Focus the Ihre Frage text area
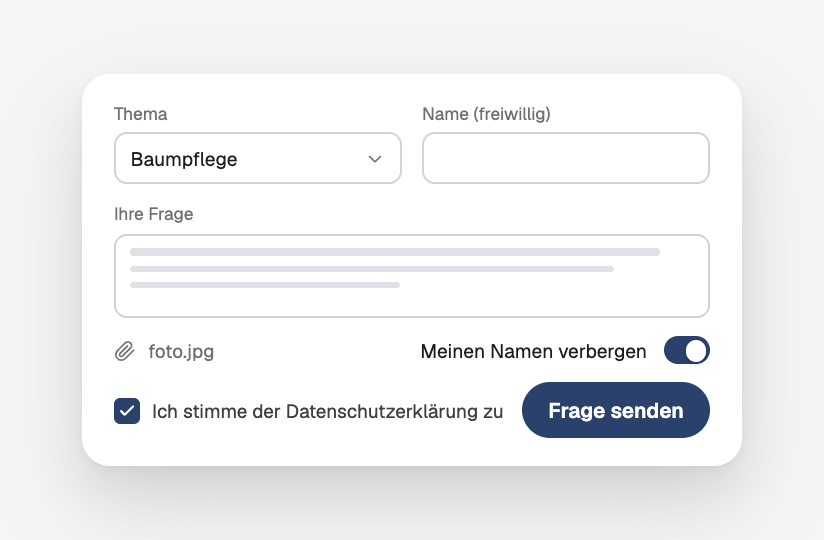The image size is (824, 540). 412,276
